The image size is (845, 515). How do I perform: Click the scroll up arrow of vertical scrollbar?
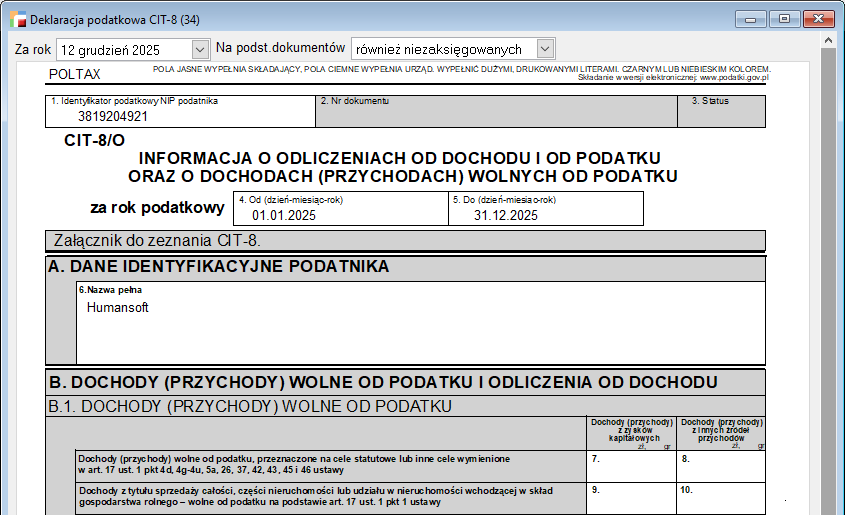point(828,42)
